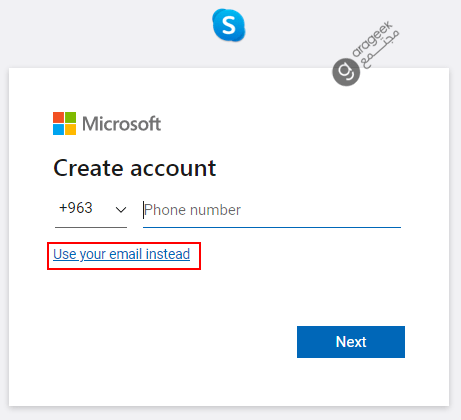This screenshot has width=461, height=420.
Task: Click the green square of the Microsoft logo
Action: coord(70,118)
